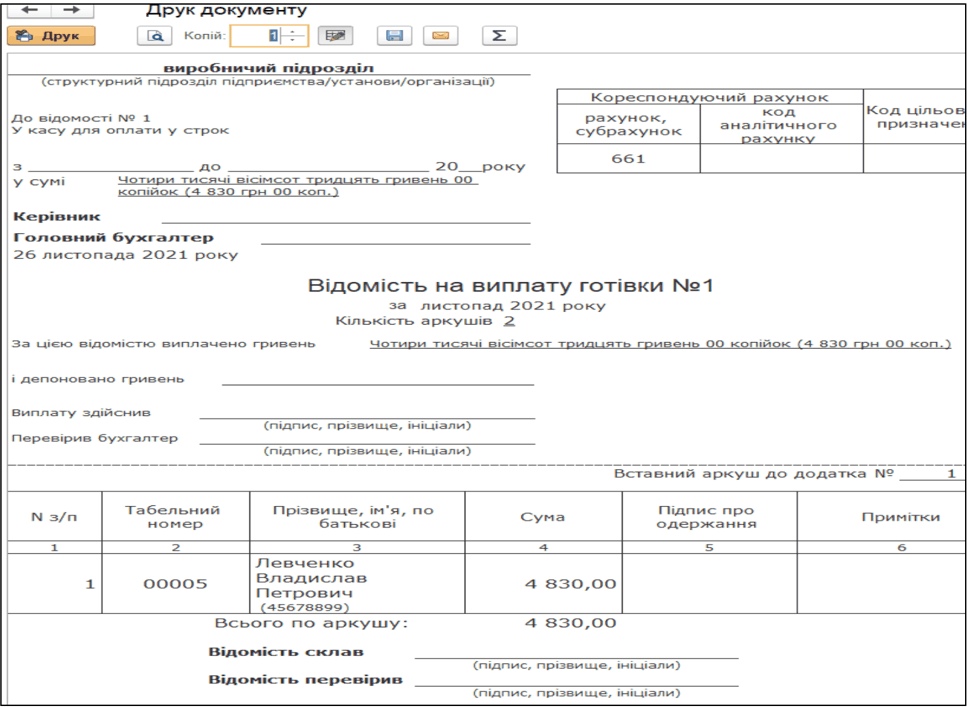This screenshot has height=707, width=967.
Task: Click the line "У касу для оплати у строк"
Action: point(120,130)
